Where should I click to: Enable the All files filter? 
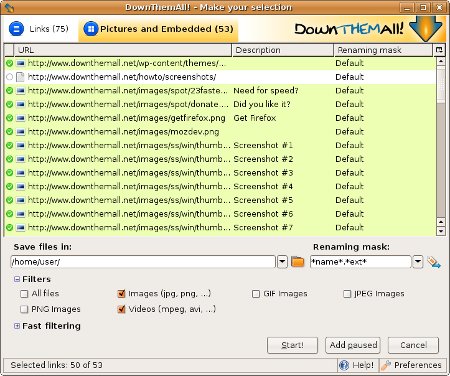pos(24,294)
